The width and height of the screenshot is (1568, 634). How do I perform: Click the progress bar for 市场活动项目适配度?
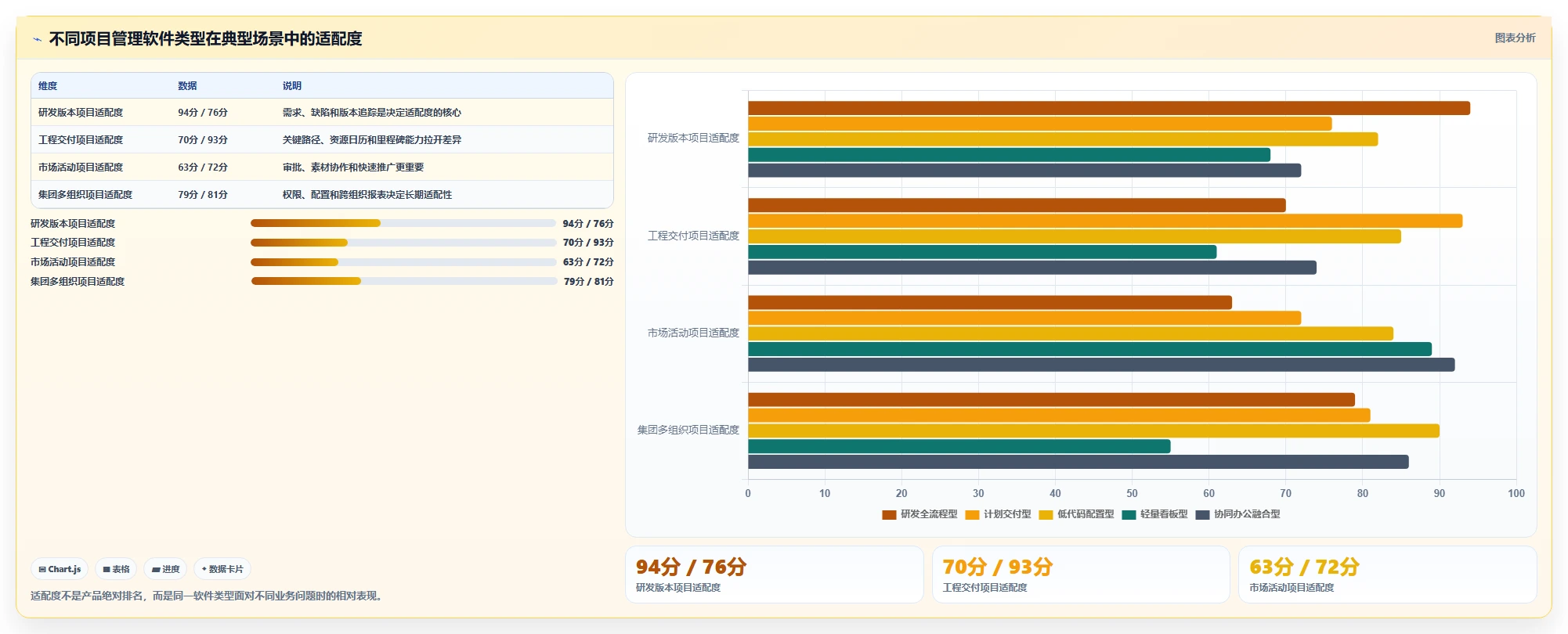(x=403, y=262)
